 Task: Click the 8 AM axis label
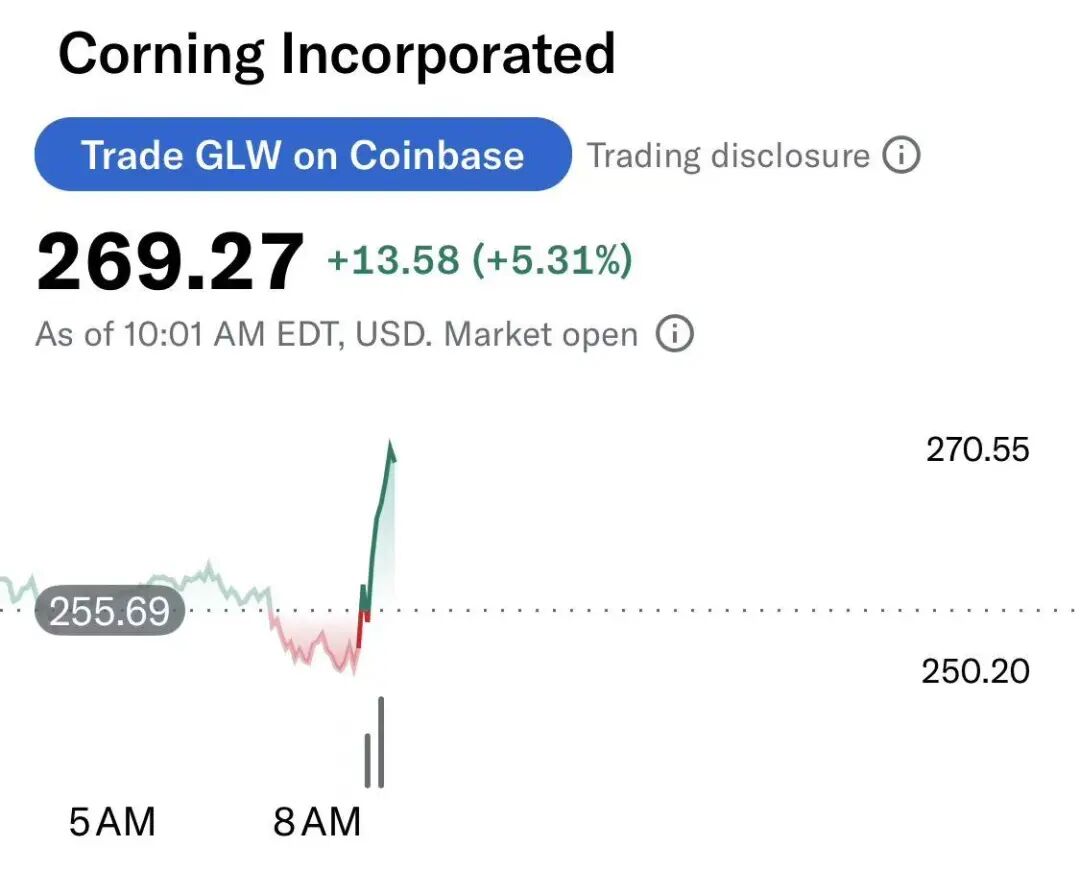pos(317,821)
